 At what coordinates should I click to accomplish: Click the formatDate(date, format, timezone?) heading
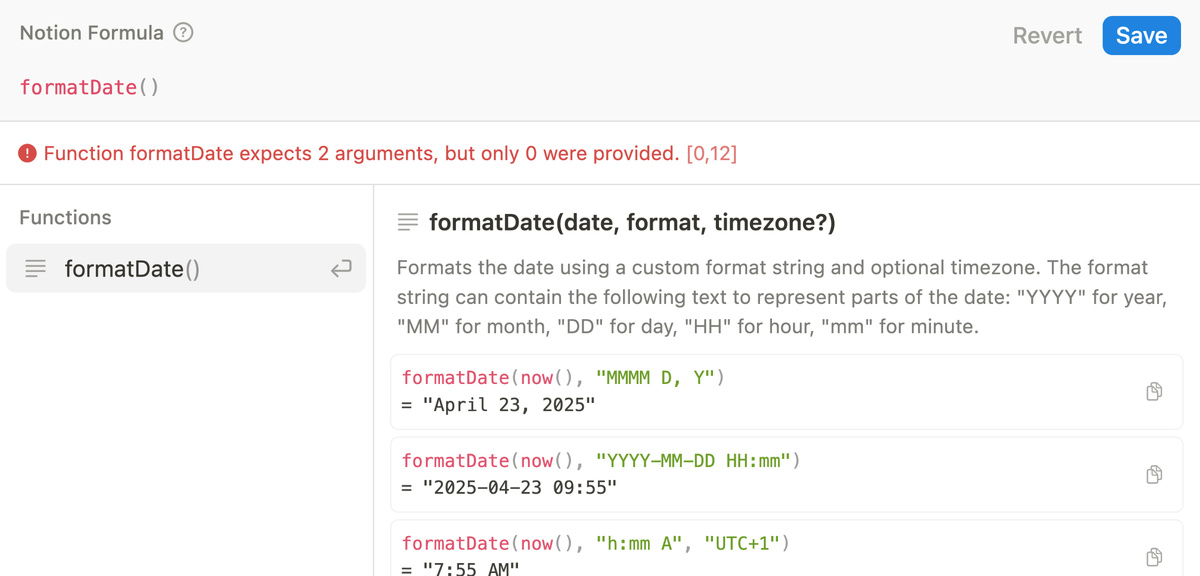(x=632, y=223)
